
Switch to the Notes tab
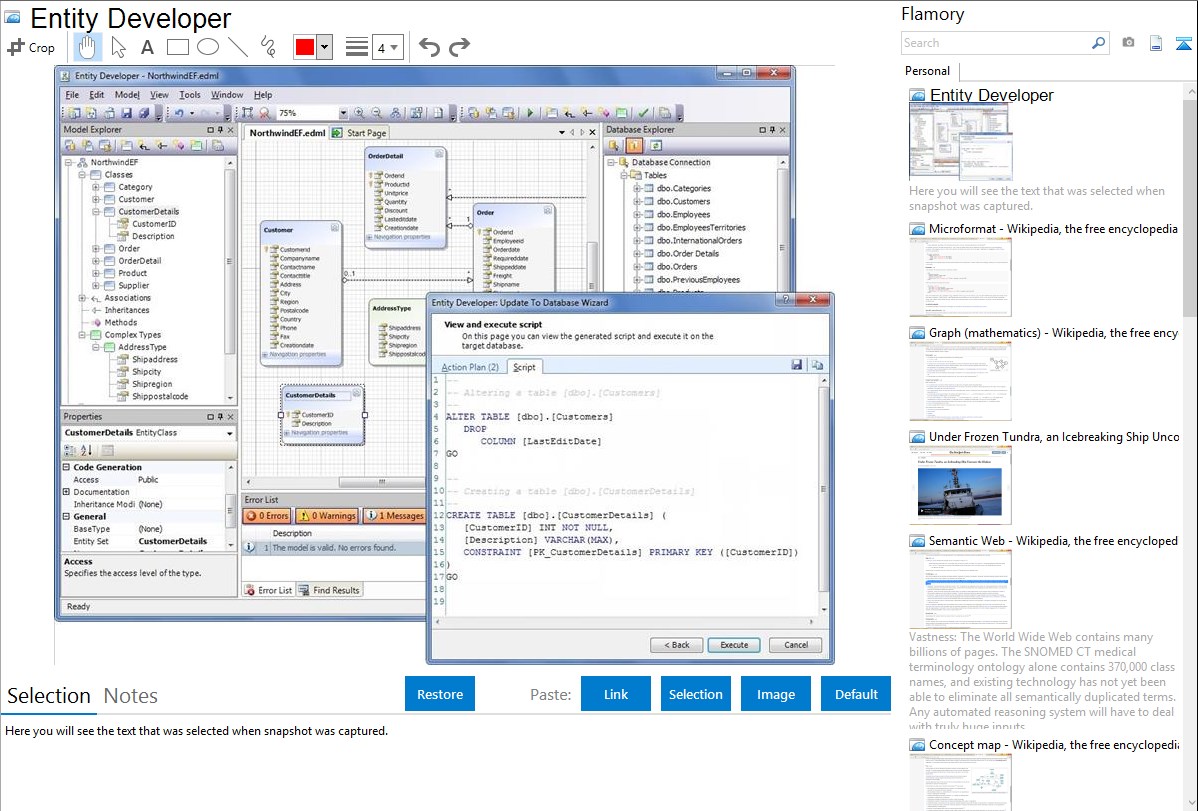pos(131,696)
